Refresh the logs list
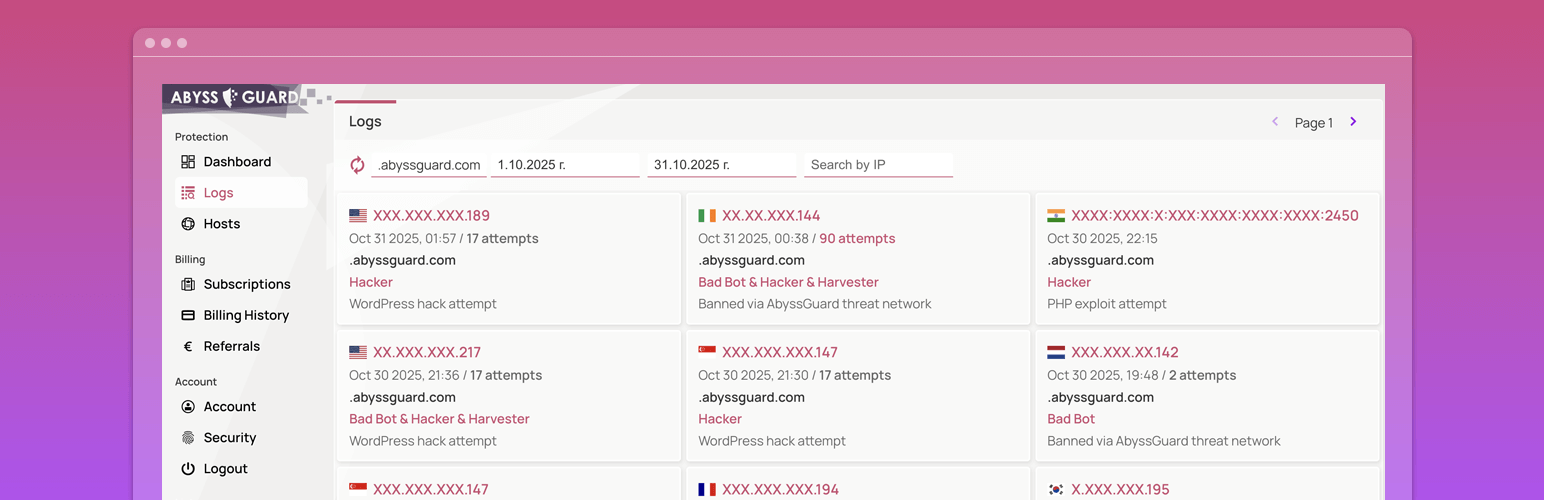Viewport: 1544px width, 500px height. 357,165
